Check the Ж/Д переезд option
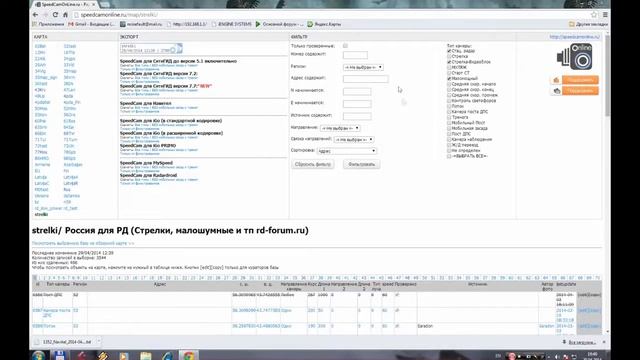640x360 pixels. click(449, 145)
